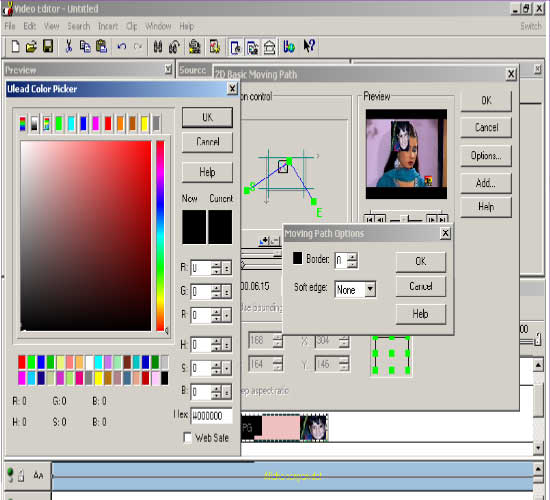Click the timeline scroll down arrow
This screenshot has height=500, width=550.
(538, 447)
